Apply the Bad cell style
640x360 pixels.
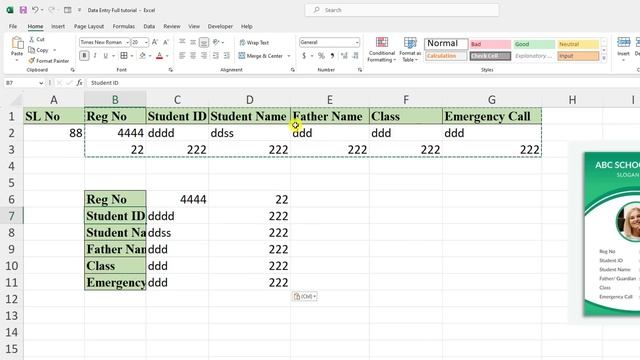click(490, 44)
